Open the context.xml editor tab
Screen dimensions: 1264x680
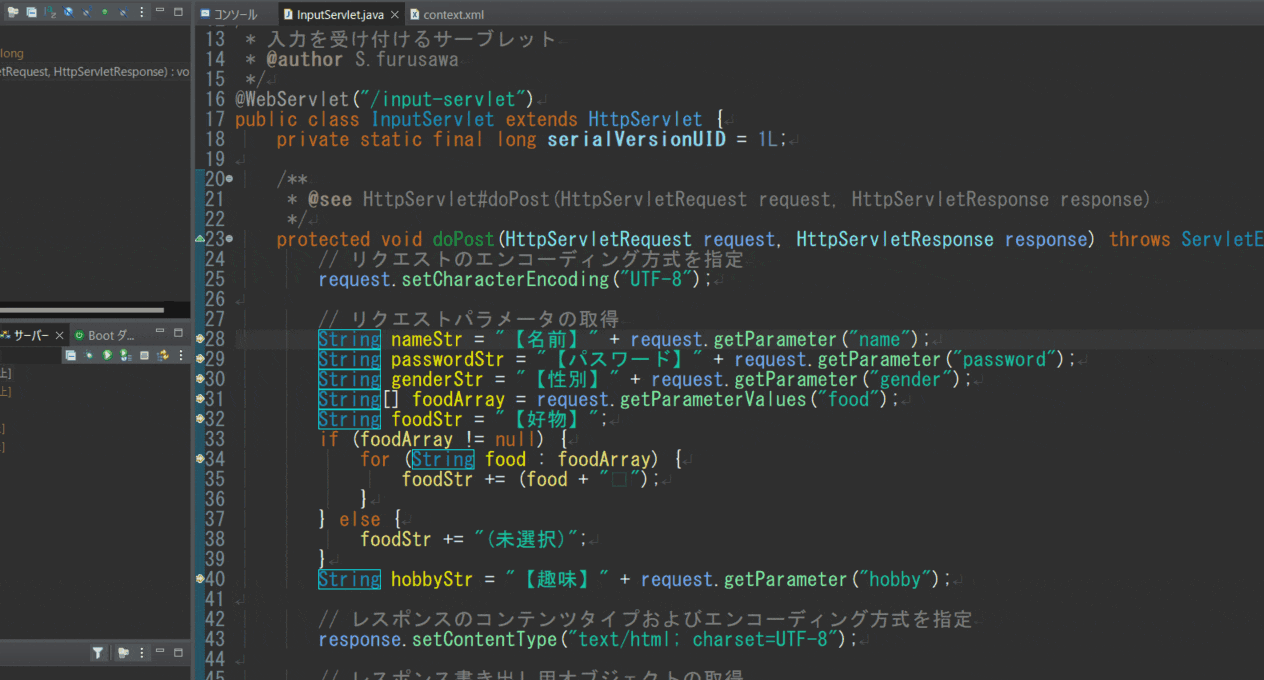point(447,15)
